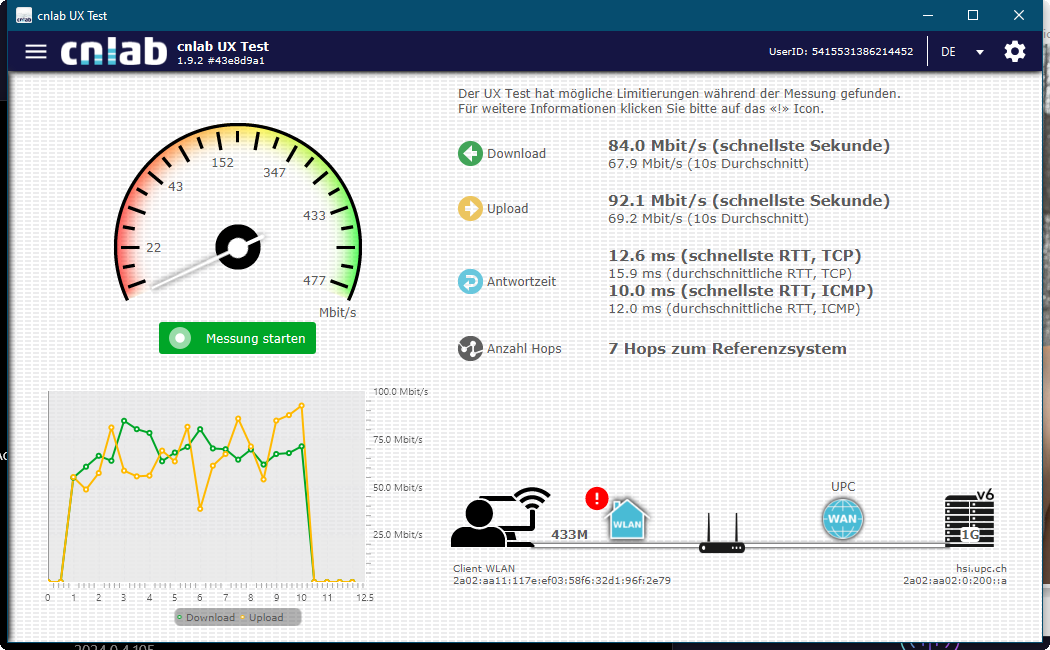Click the speedometer gauge needle hub

coord(239,247)
